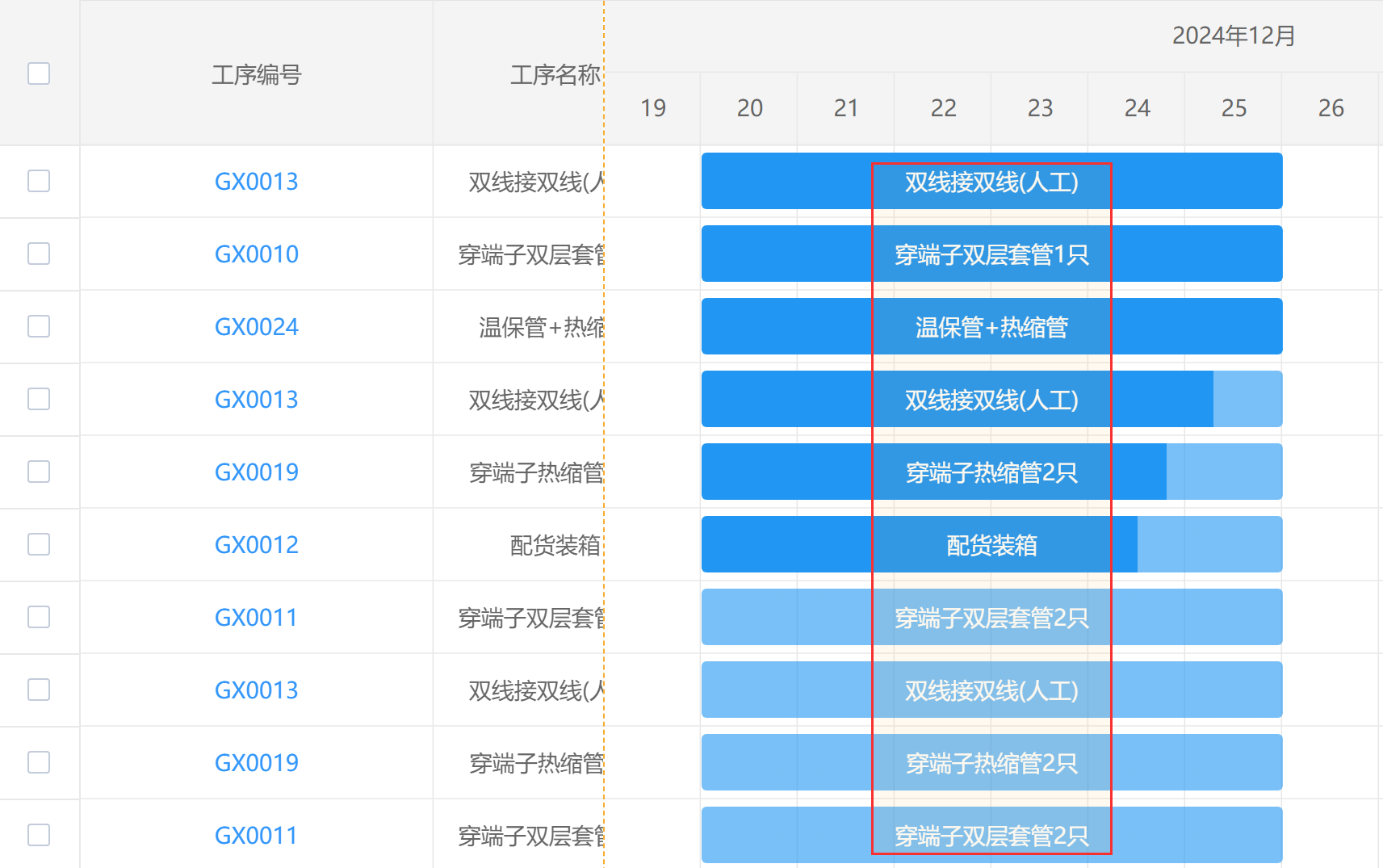The height and width of the screenshot is (868, 1383).
Task: Click the 2024年12月 month label
Action: 1233,36
